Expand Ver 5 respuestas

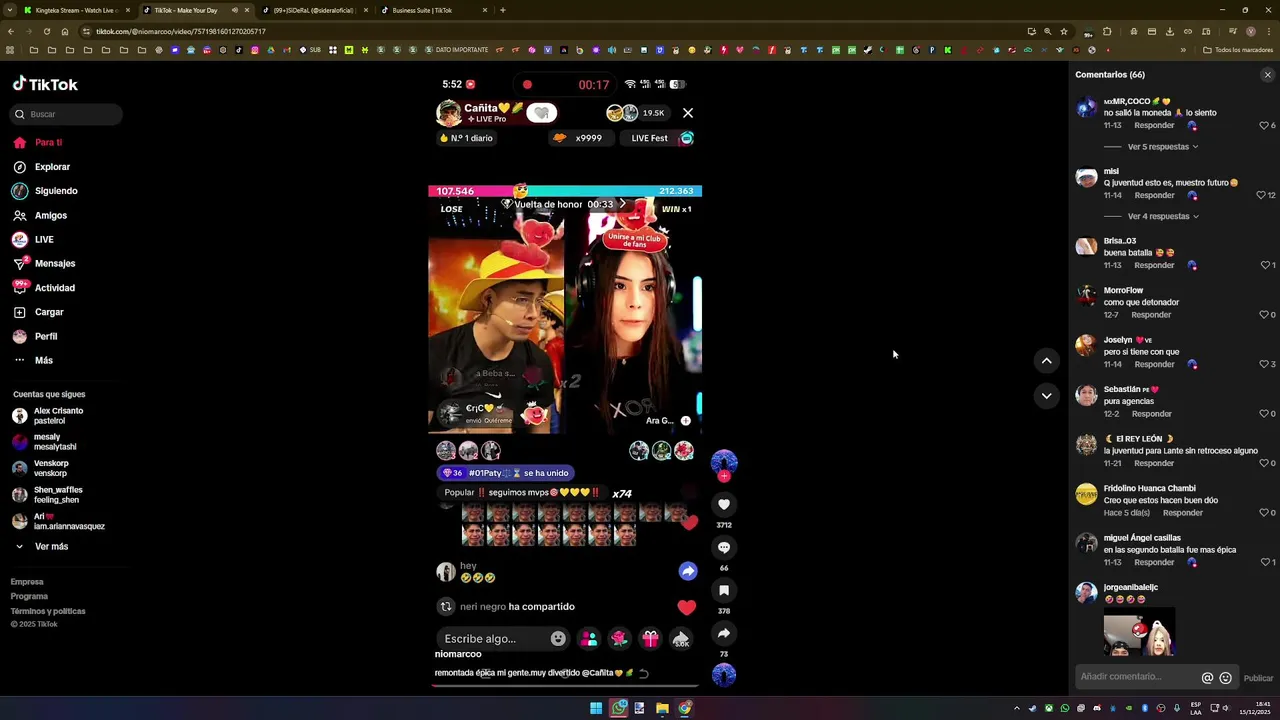[x=1163, y=147]
